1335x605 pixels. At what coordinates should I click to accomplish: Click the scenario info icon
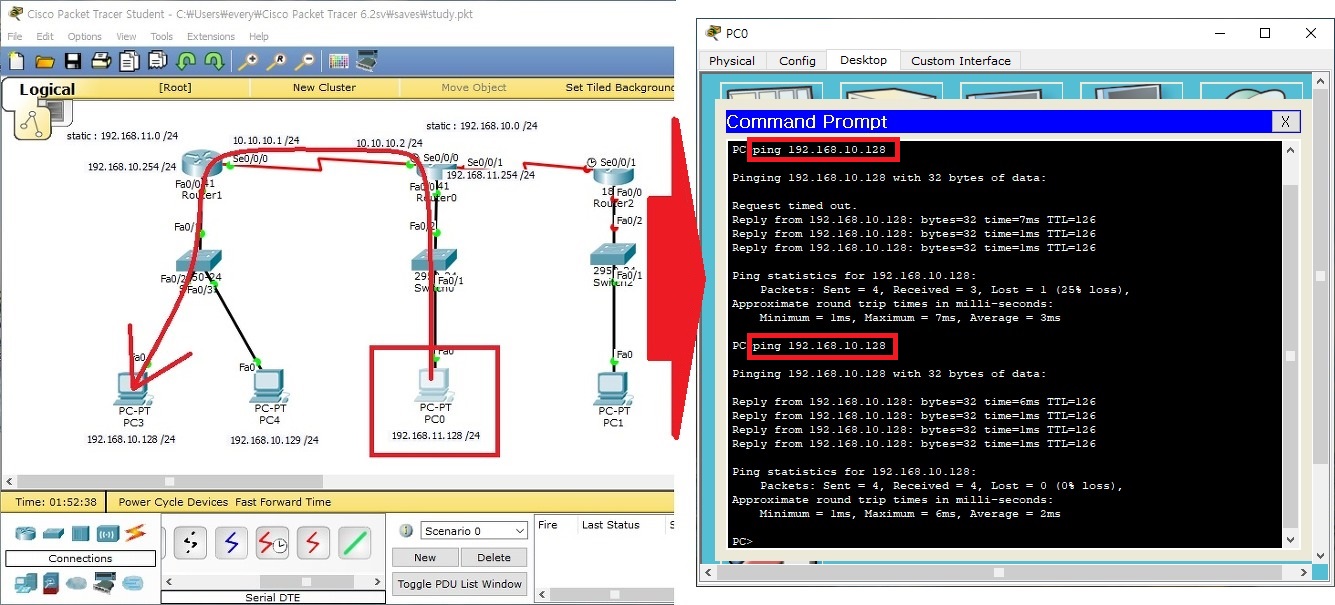pos(406,530)
